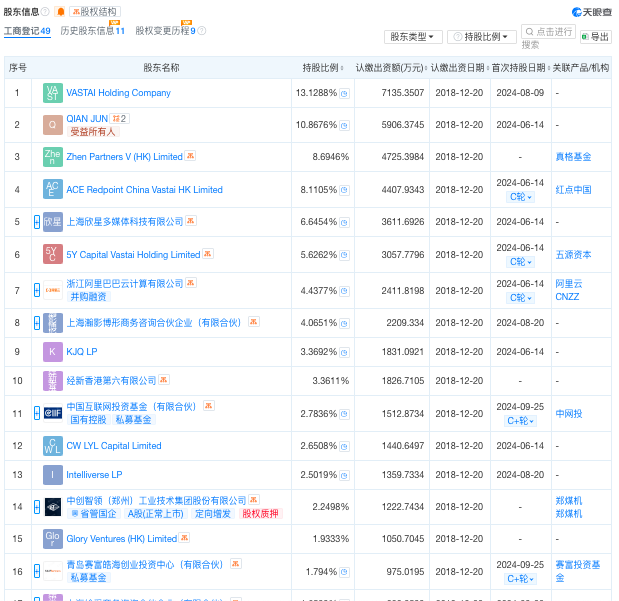619x601 pixels.
Task: Click structure icon beside Glory Ventures (HK)
Action: pos(184,537)
